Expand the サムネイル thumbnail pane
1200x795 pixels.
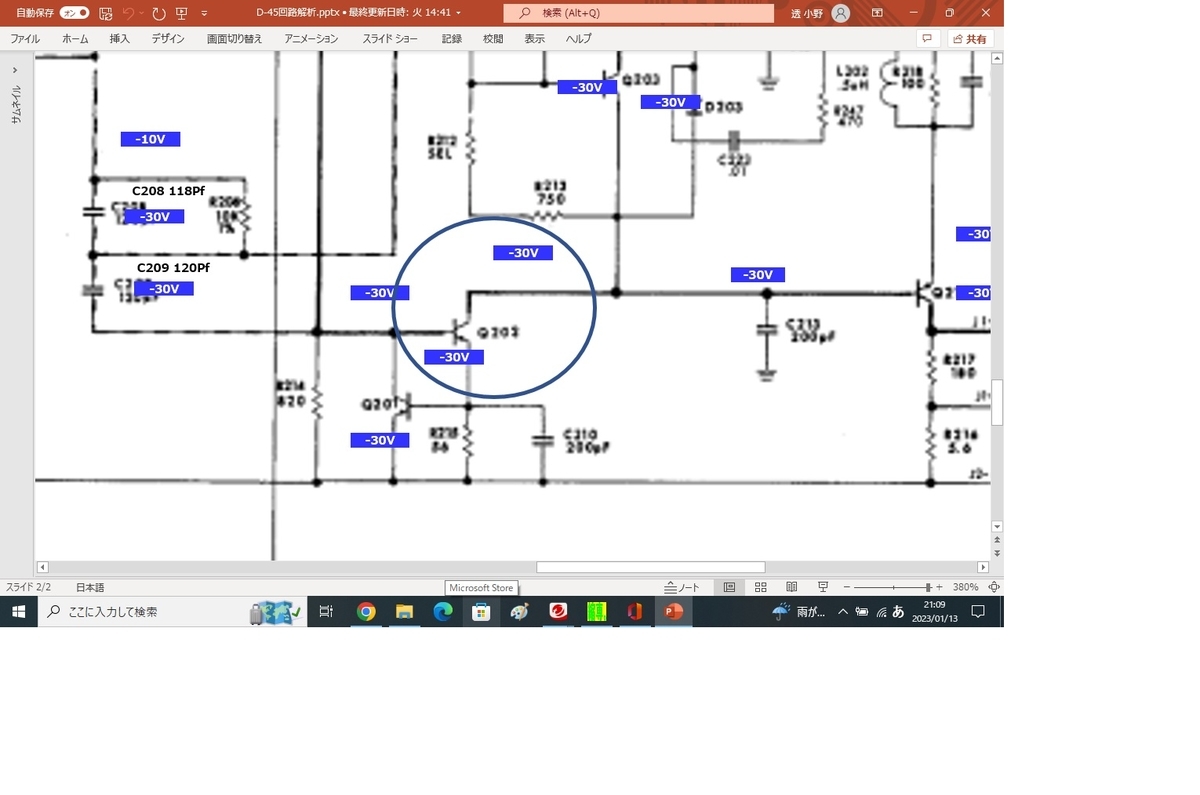(x=15, y=70)
